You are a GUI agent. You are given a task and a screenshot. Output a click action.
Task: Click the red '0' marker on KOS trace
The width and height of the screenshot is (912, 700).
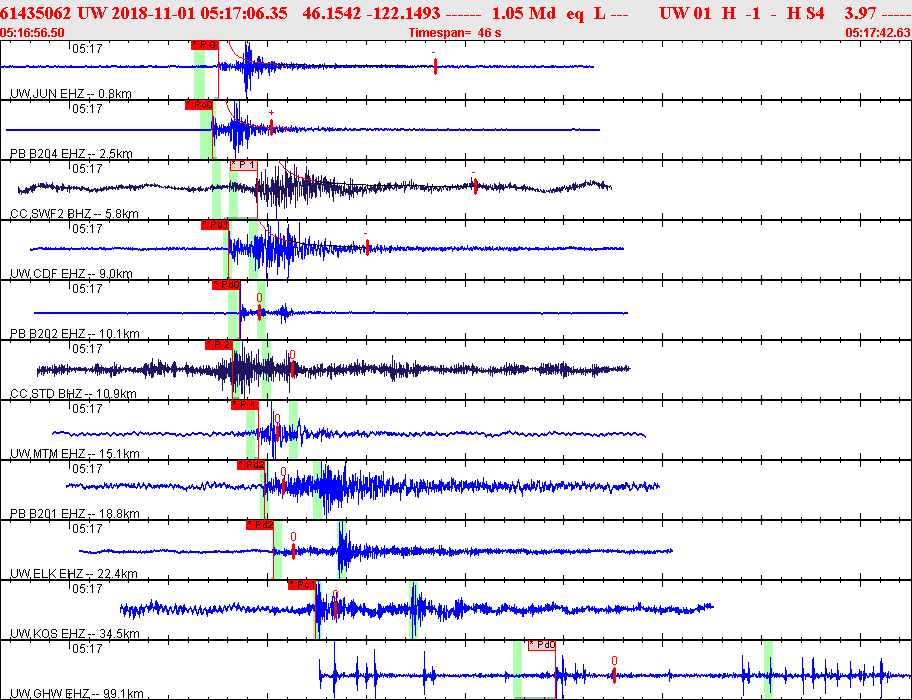[x=335, y=608]
